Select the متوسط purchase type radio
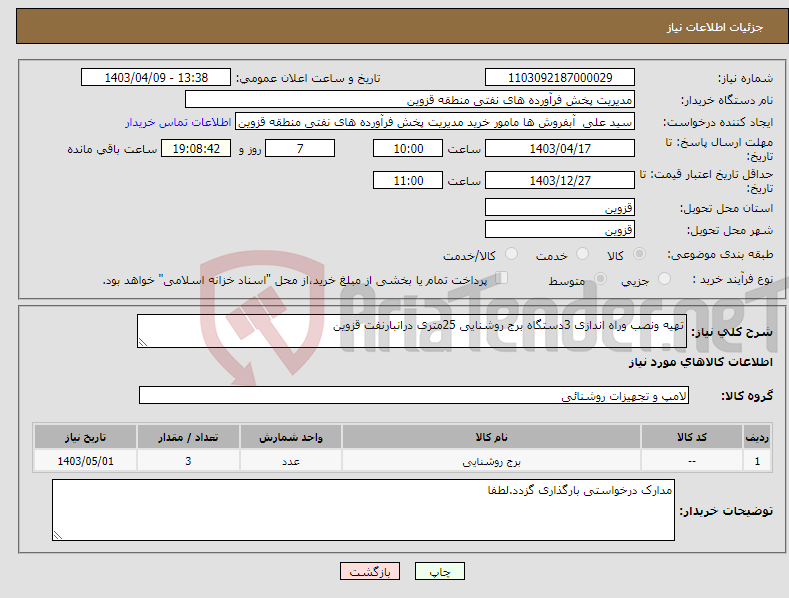The width and height of the screenshot is (789, 598). [600, 278]
